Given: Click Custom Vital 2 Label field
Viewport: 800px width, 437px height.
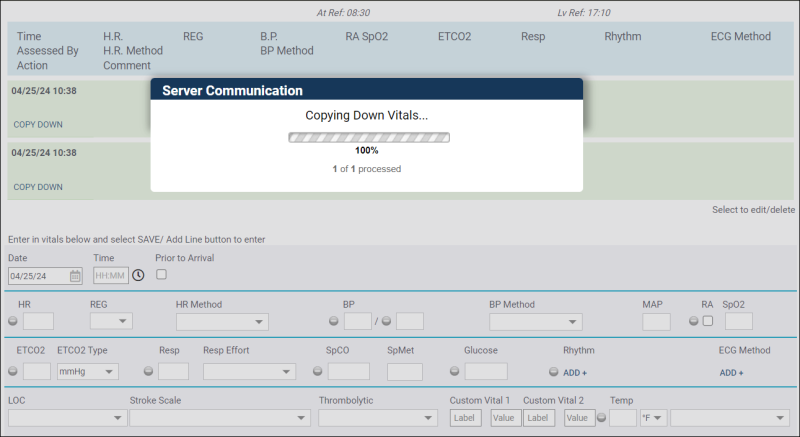Looking at the screenshot, I should point(539,418).
